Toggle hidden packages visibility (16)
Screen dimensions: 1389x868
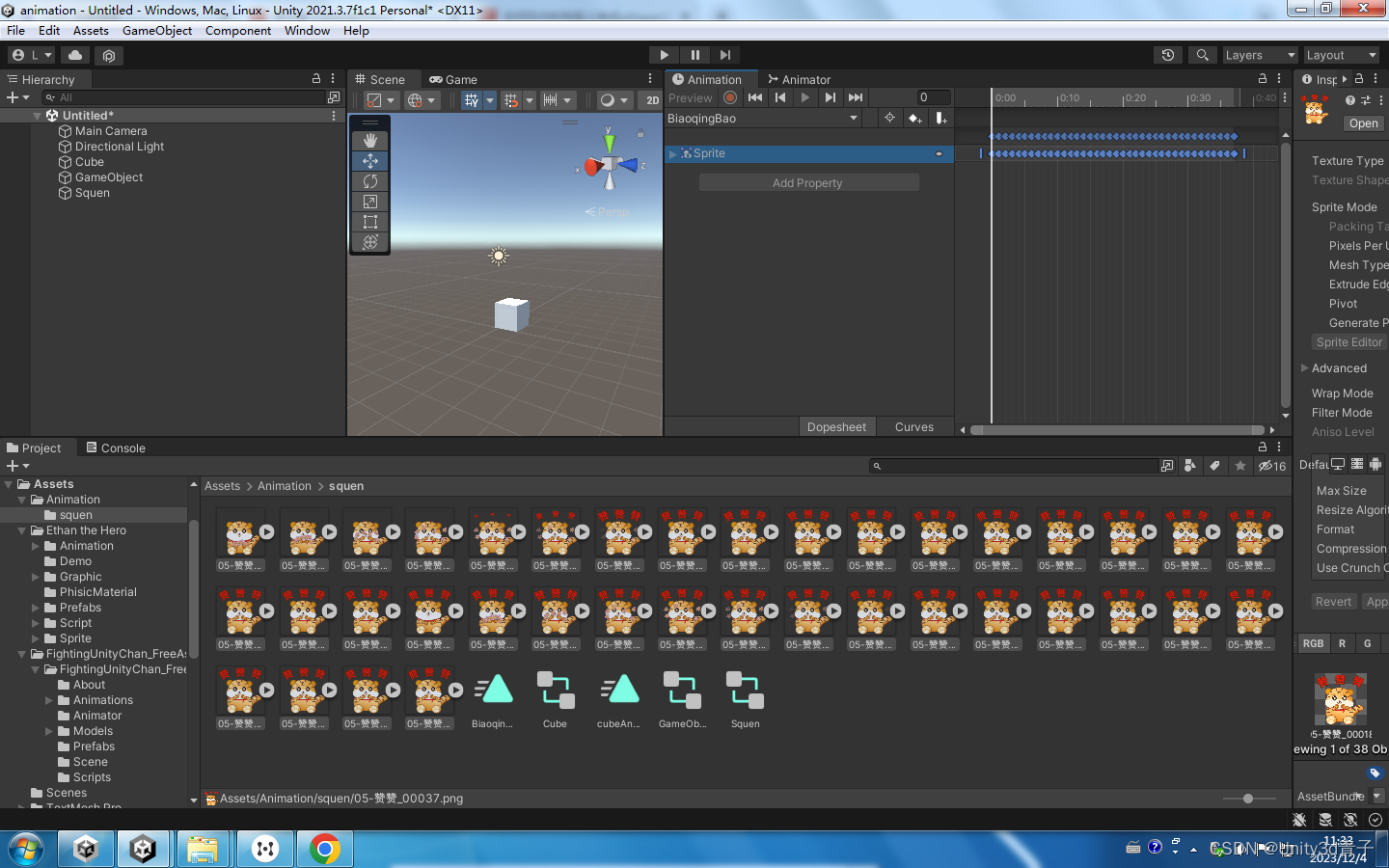(x=1272, y=466)
